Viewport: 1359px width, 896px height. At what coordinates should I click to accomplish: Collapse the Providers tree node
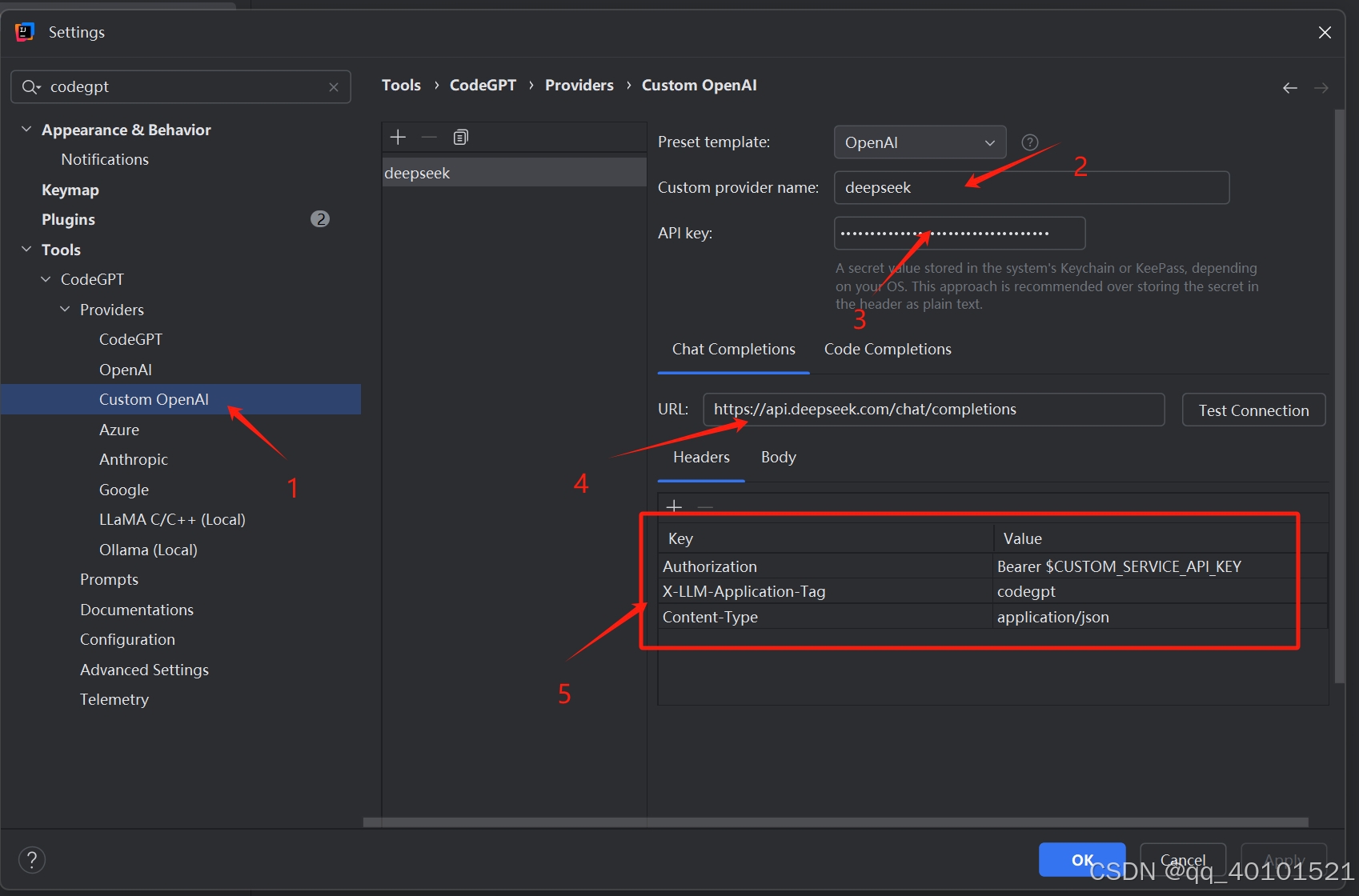pos(65,310)
